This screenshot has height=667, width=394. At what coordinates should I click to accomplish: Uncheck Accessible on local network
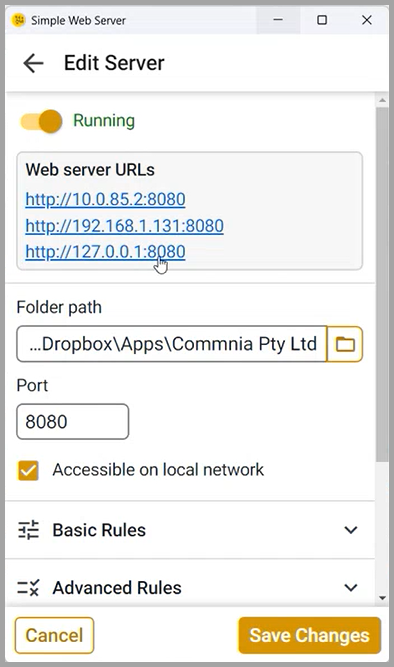pyautogui.click(x=28, y=470)
